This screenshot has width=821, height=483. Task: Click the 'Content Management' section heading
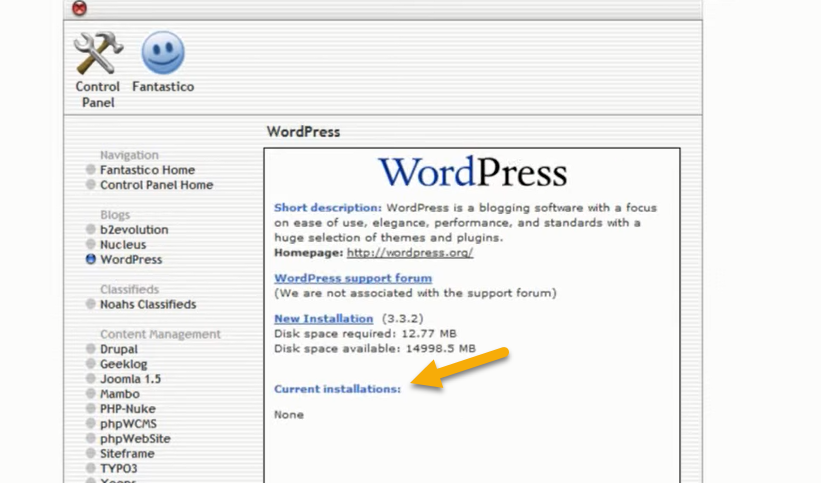click(x=160, y=334)
